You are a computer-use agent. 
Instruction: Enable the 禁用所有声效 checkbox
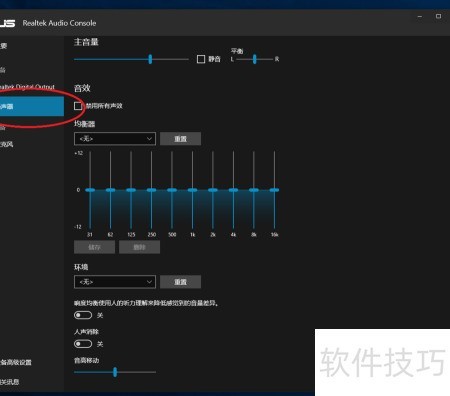pyautogui.click(x=78, y=106)
